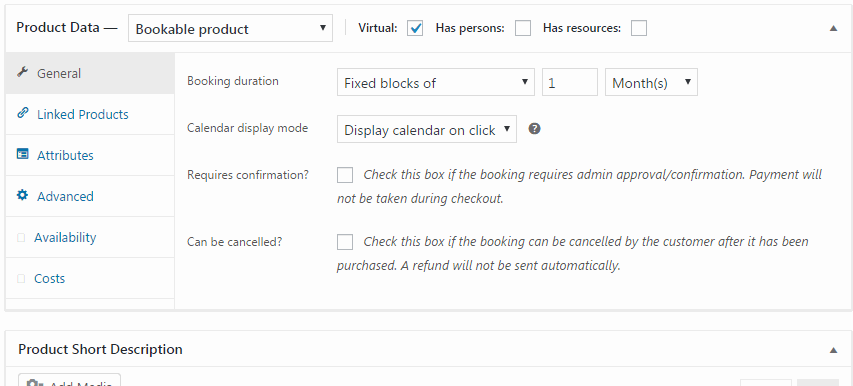This screenshot has width=853, height=386.
Task: Open the Advanced tab
Action: coord(90,196)
